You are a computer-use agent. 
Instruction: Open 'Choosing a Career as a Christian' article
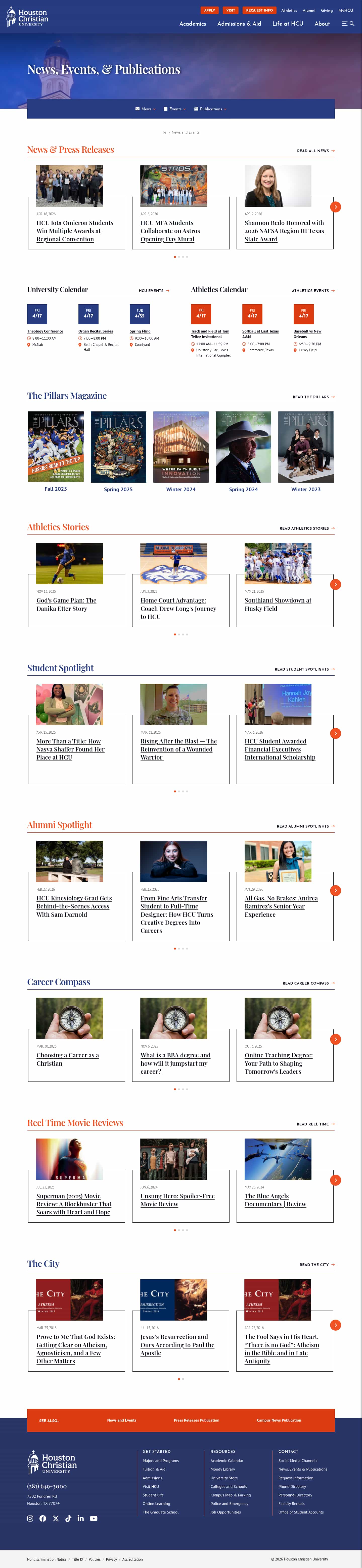[68, 1059]
